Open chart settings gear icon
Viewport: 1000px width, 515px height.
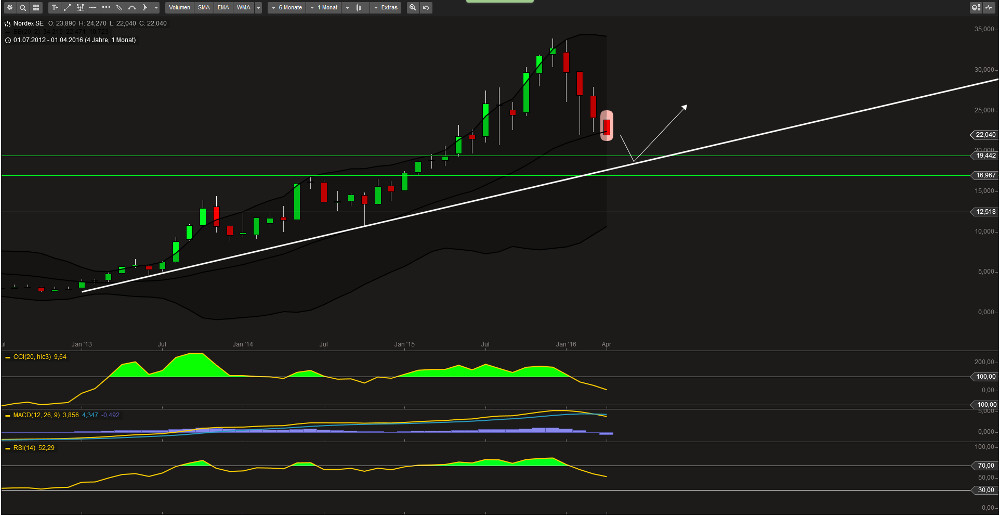tap(10, 8)
